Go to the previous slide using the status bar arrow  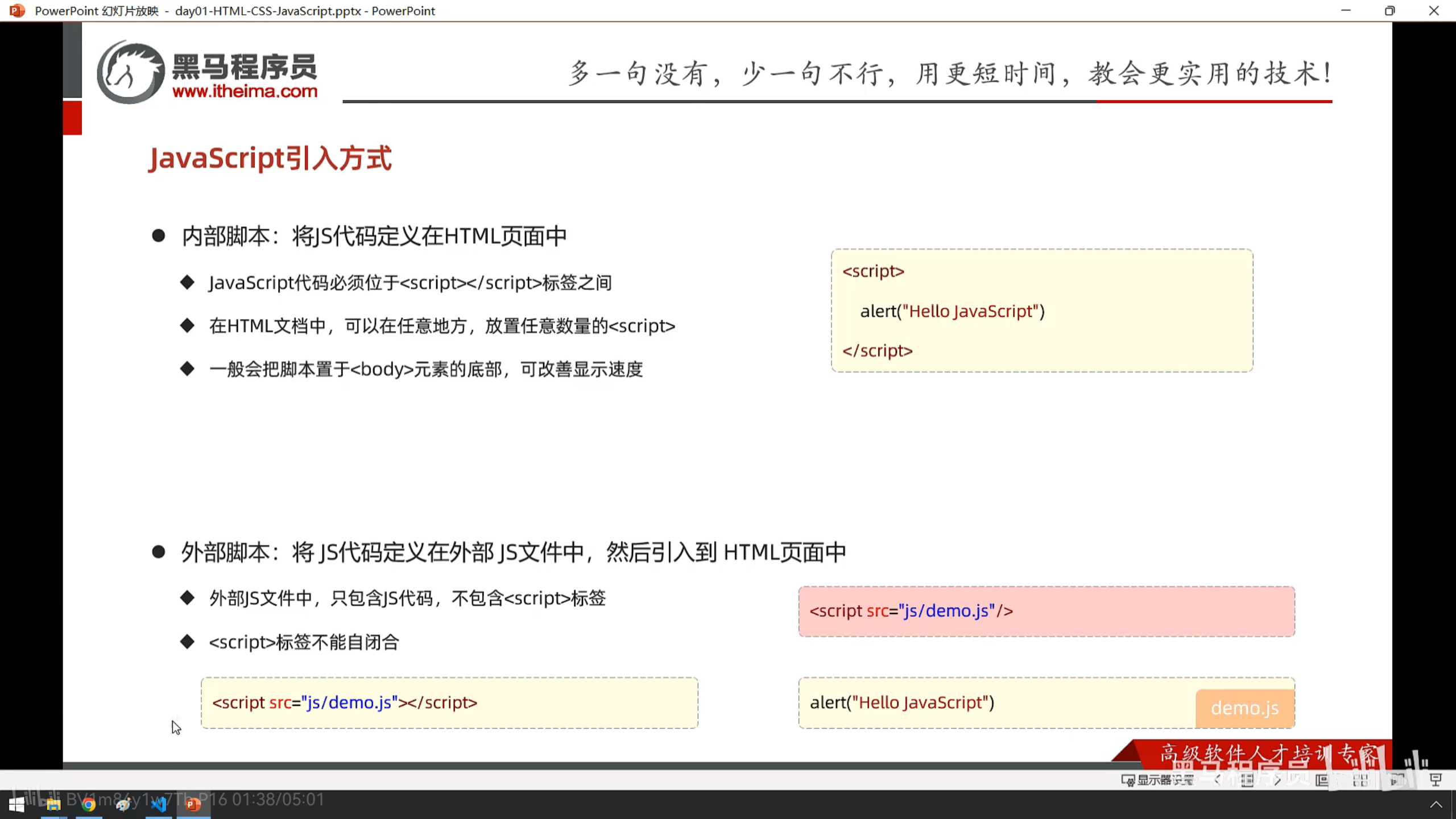click(x=1217, y=780)
